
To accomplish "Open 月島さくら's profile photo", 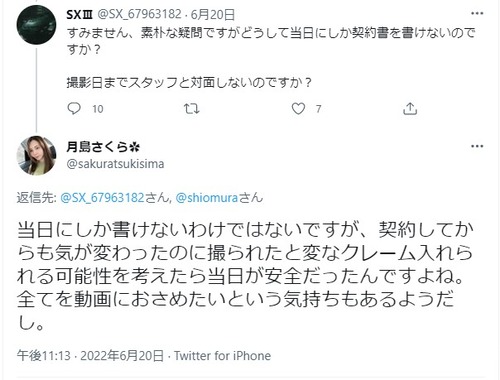I will click(36, 155).
